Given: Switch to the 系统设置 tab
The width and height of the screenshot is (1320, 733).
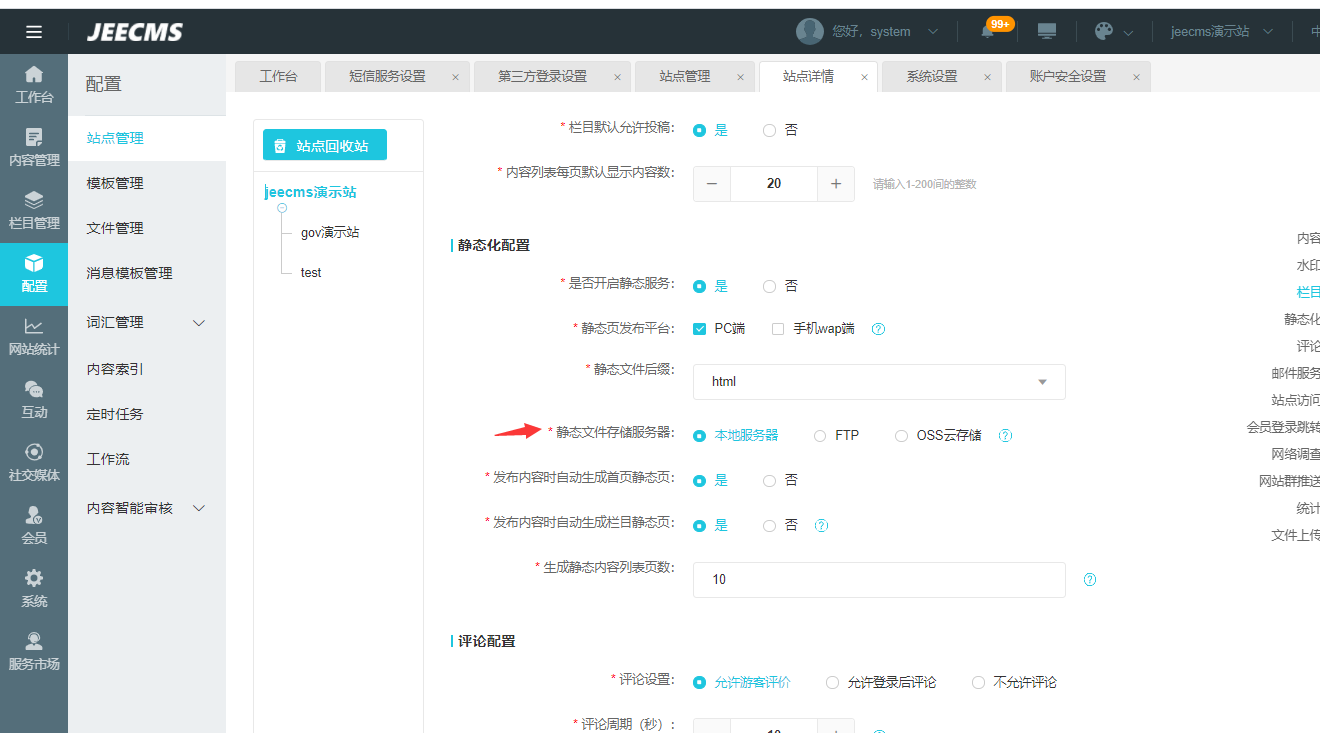Looking at the screenshot, I should click(x=931, y=77).
